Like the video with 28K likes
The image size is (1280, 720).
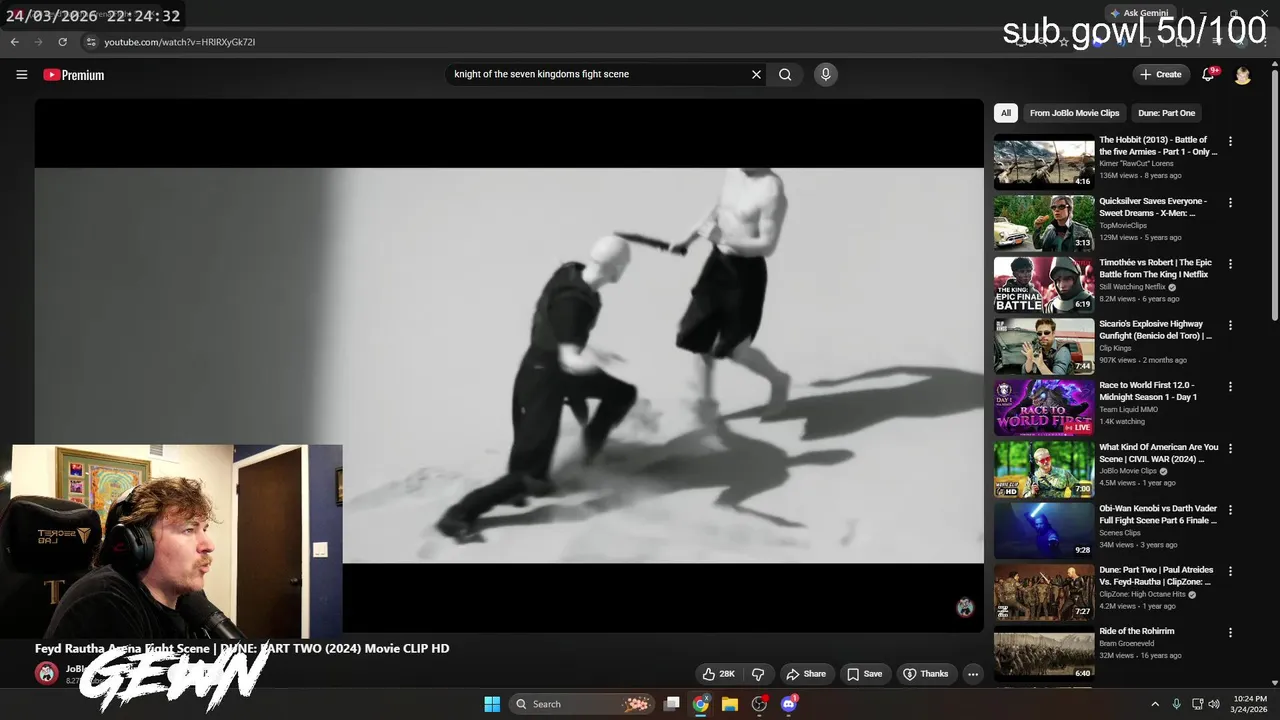pyautogui.click(x=718, y=674)
